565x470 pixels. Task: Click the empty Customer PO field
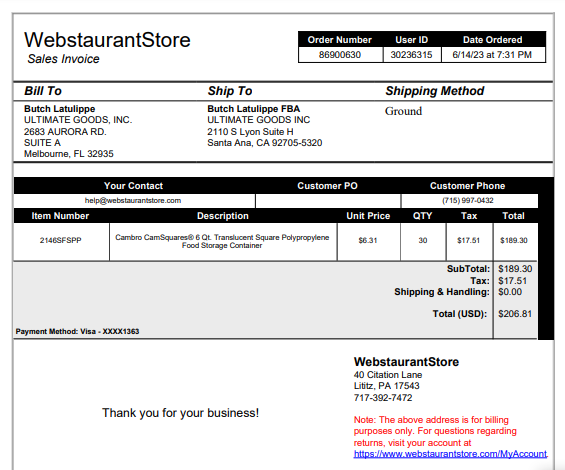[328, 201]
